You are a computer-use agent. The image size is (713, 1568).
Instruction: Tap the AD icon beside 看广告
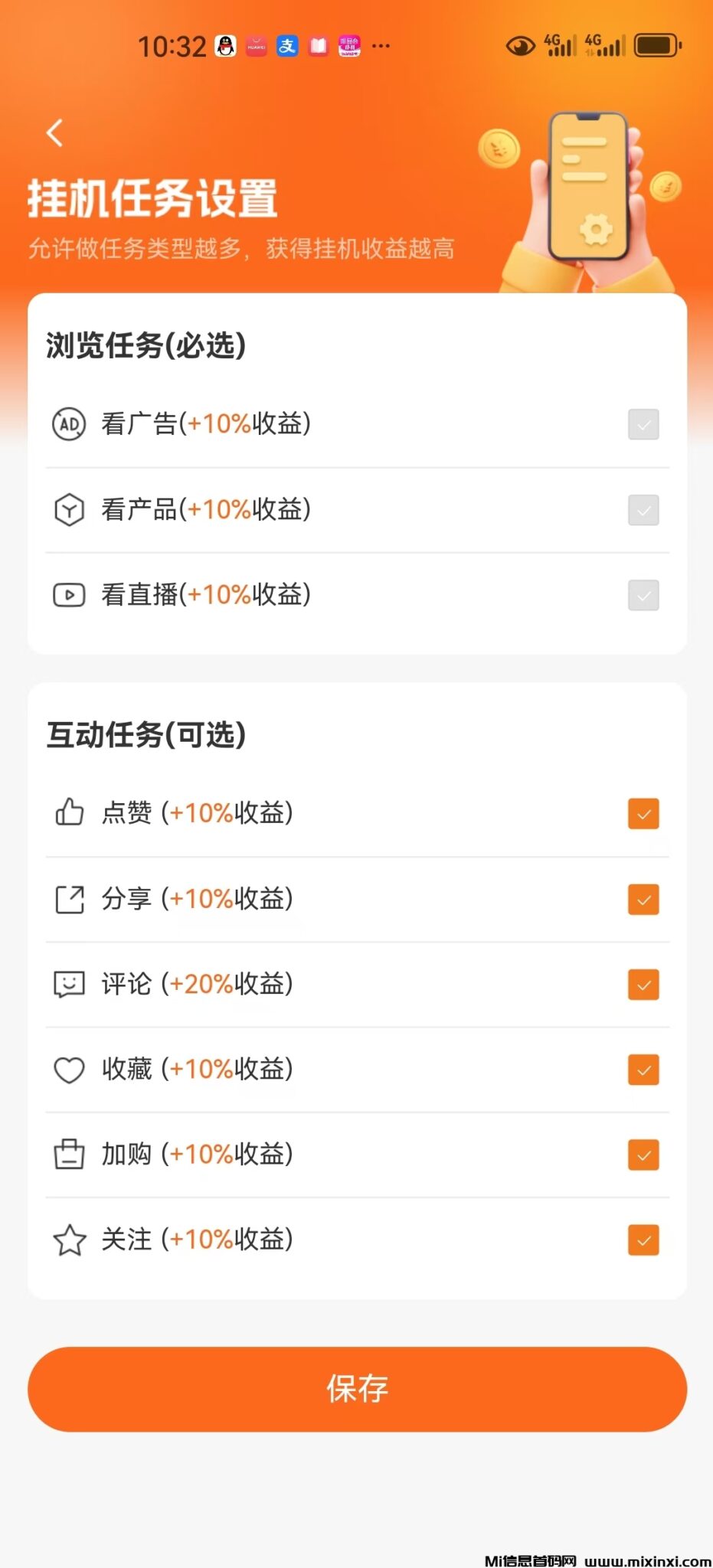point(69,424)
